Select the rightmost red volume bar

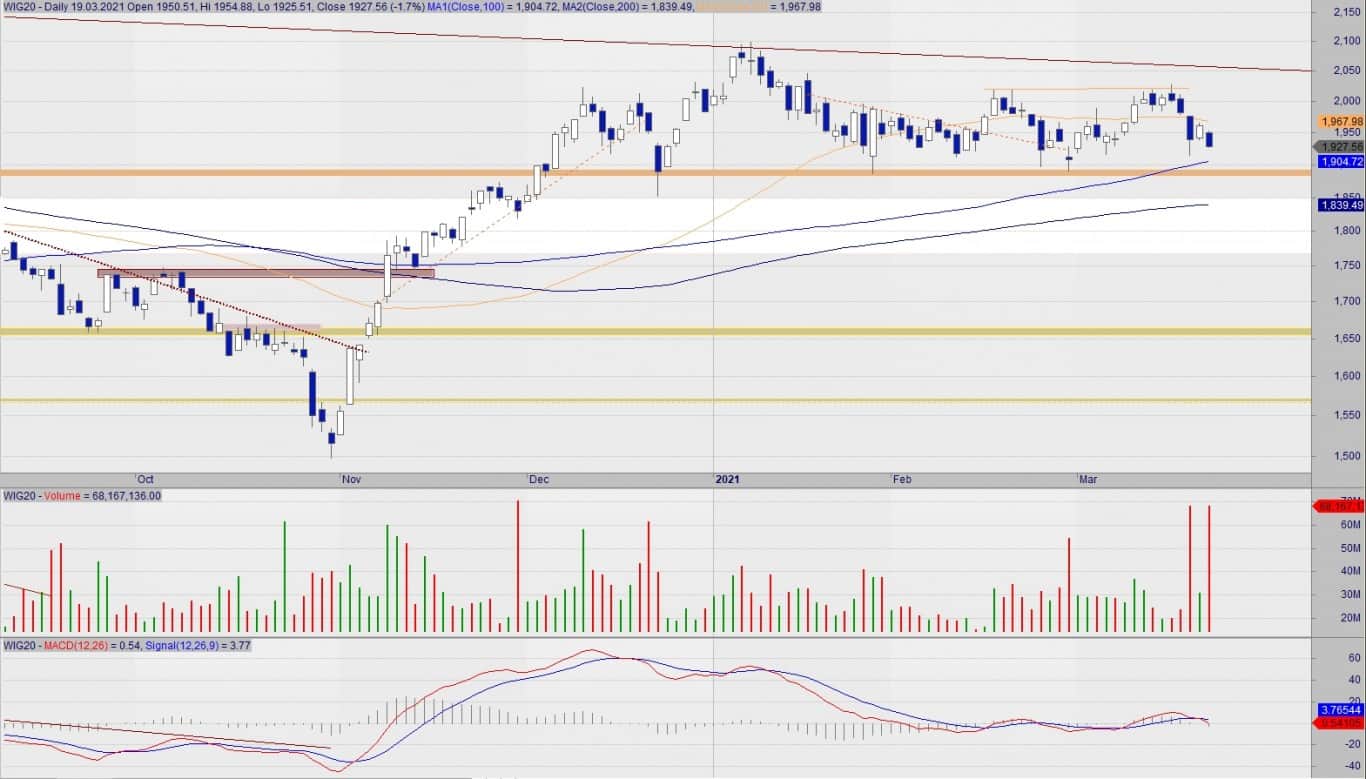pos(1209,568)
